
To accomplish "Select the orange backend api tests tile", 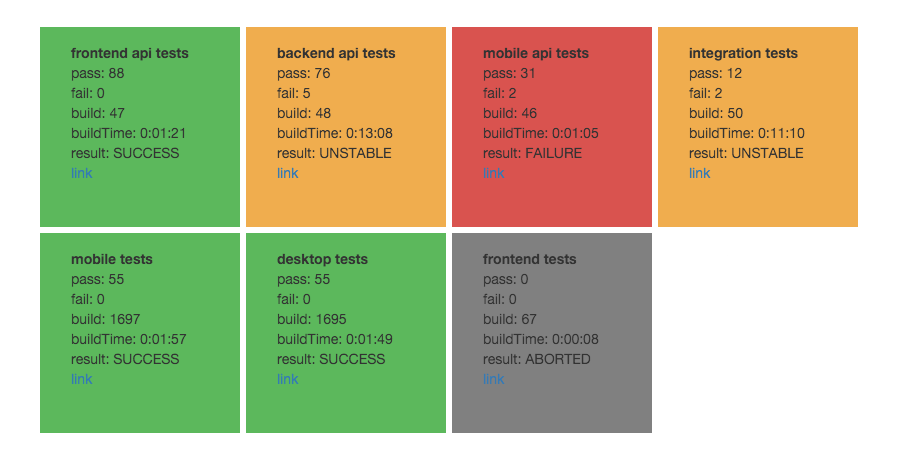I will coord(346,127).
